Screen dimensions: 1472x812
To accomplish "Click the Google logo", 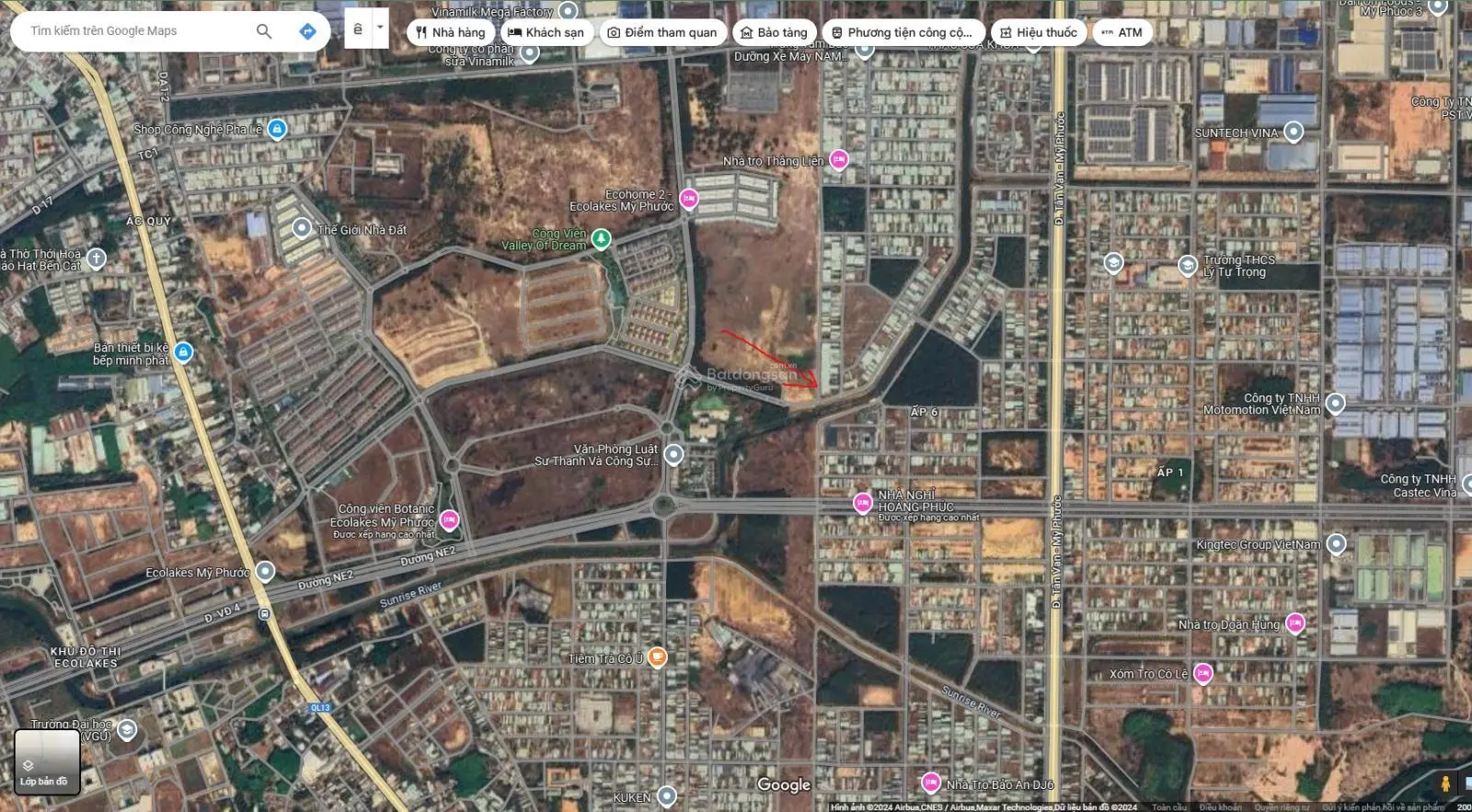I will coord(784,784).
